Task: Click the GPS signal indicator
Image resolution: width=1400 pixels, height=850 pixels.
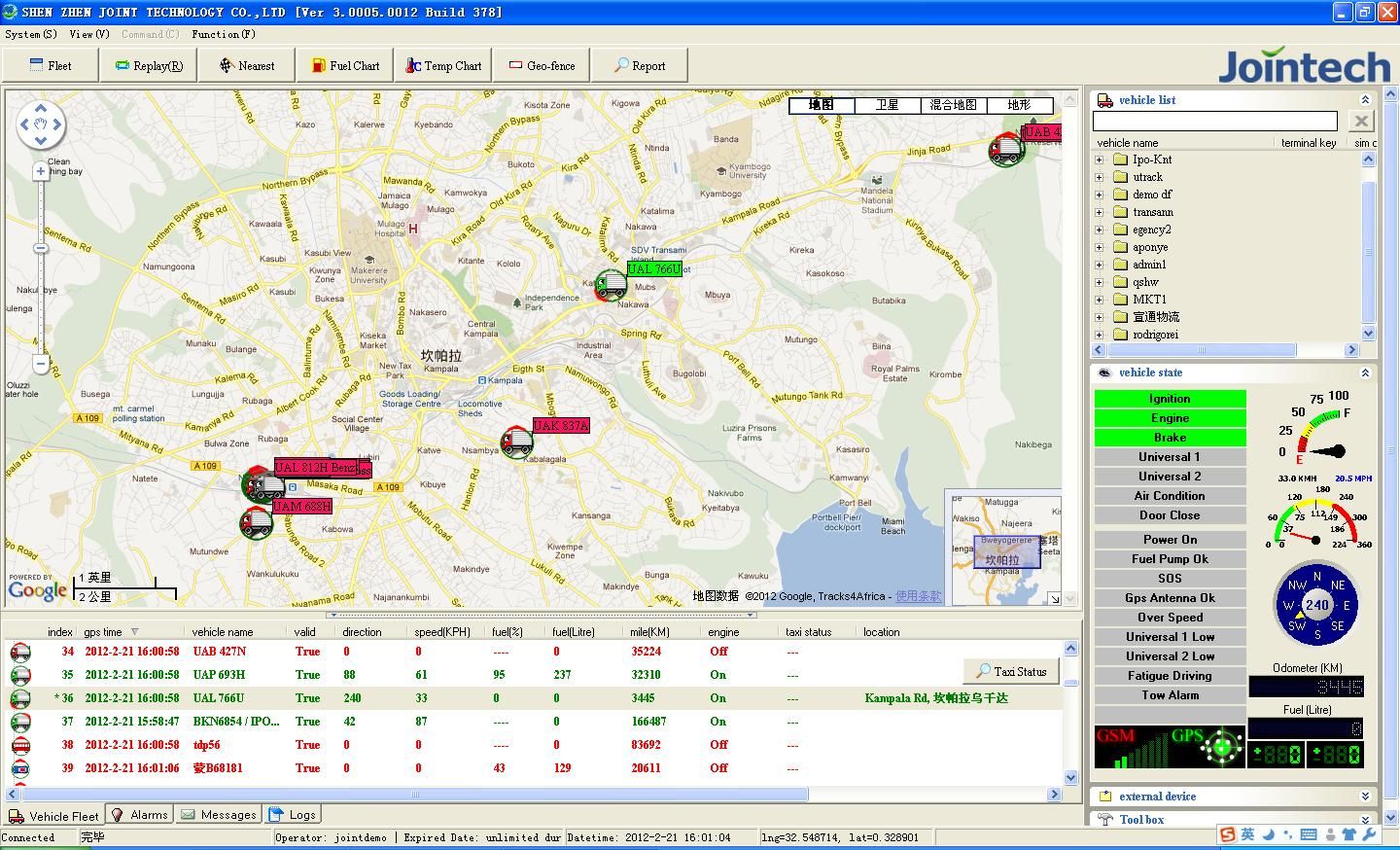Action: click(x=1208, y=747)
